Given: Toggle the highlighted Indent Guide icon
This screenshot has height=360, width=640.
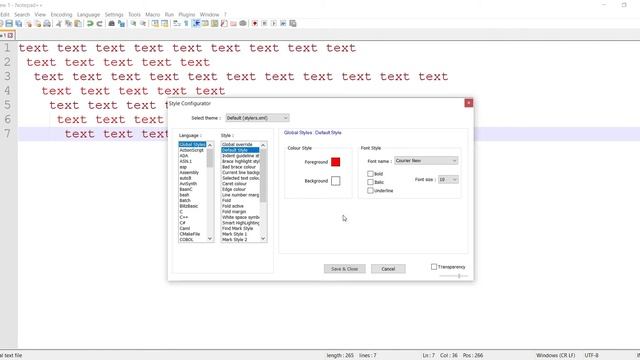Looking at the screenshot, I should coord(196,24).
